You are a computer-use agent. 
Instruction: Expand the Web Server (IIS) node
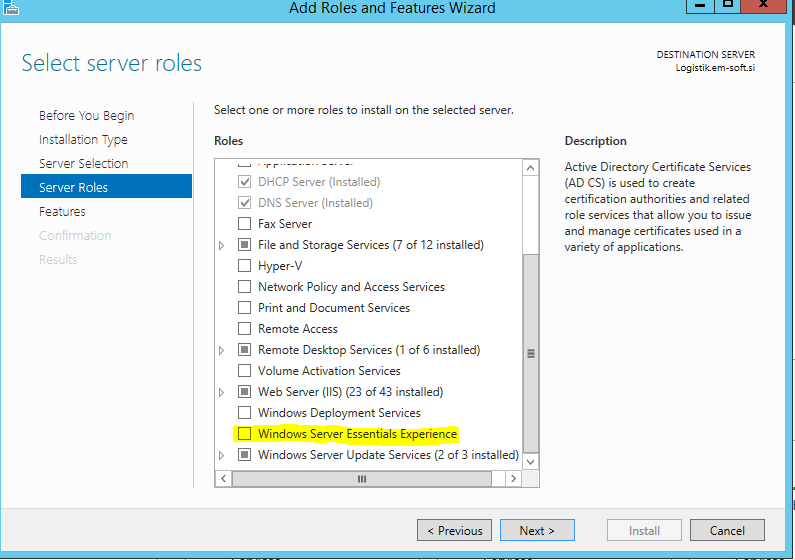pyautogui.click(x=222, y=392)
